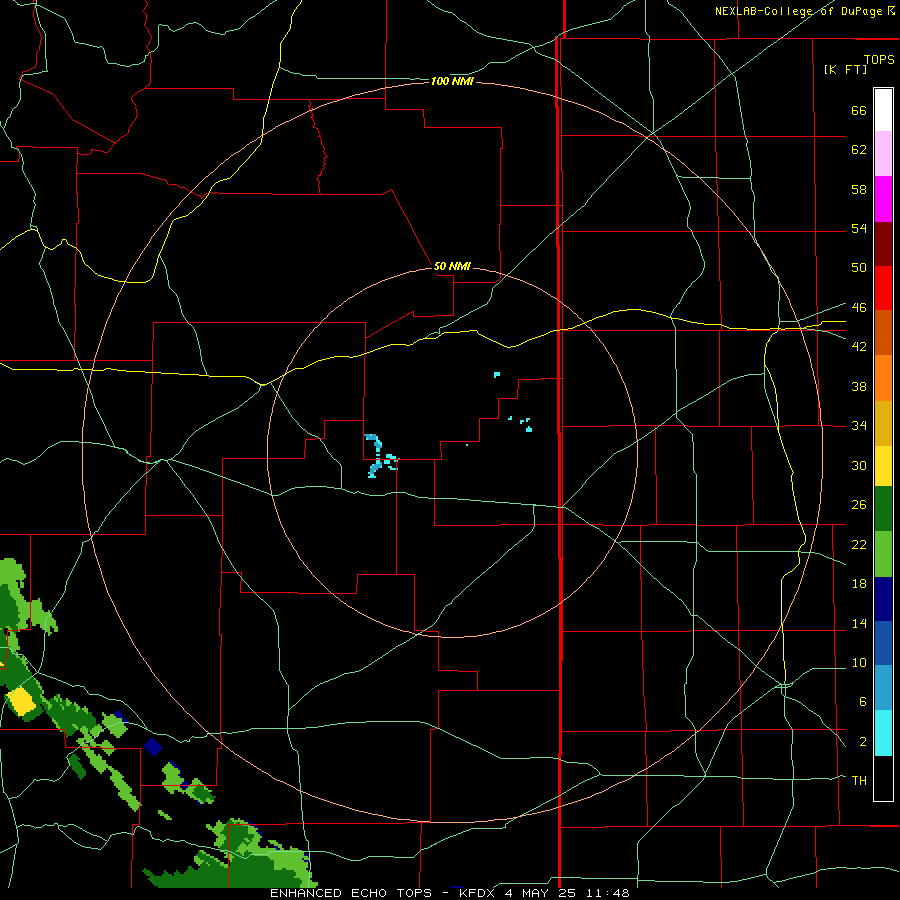Click the black TH legend swatch
Image resolution: width=900 pixels, height=900 pixels.
(x=883, y=778)
